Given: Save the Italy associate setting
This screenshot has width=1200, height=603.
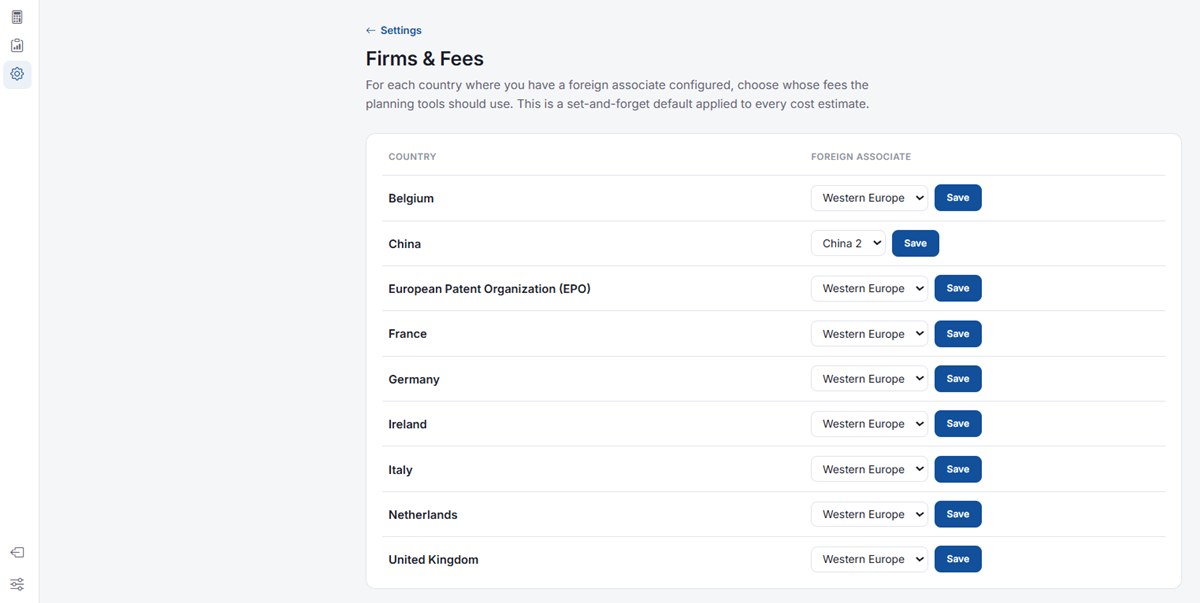Looking at the screenshot, I should pos(958,469).
